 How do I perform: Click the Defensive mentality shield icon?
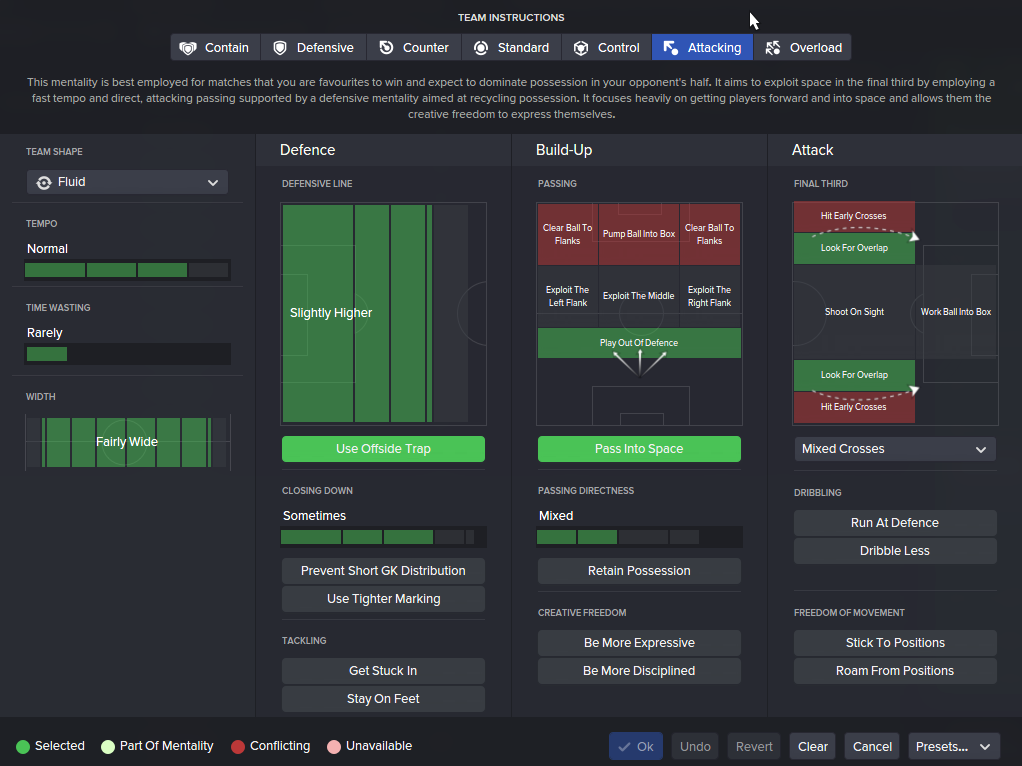[280, 48]
